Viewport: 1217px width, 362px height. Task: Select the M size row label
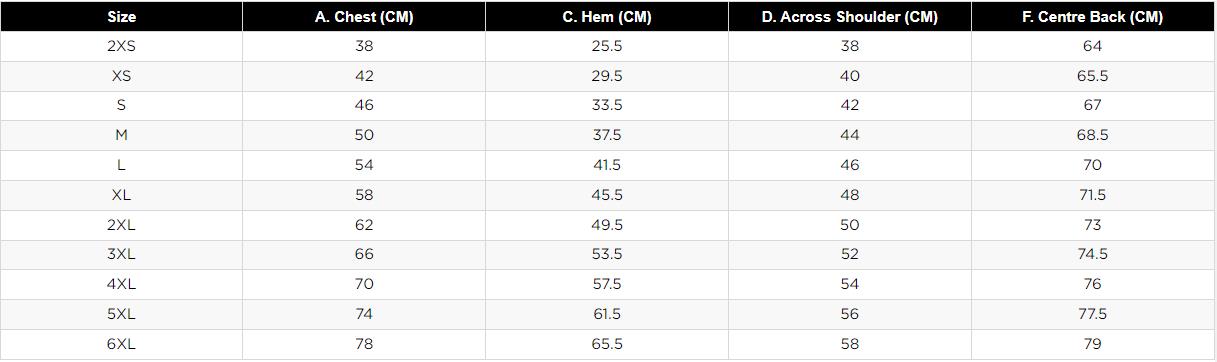[121, 135]
